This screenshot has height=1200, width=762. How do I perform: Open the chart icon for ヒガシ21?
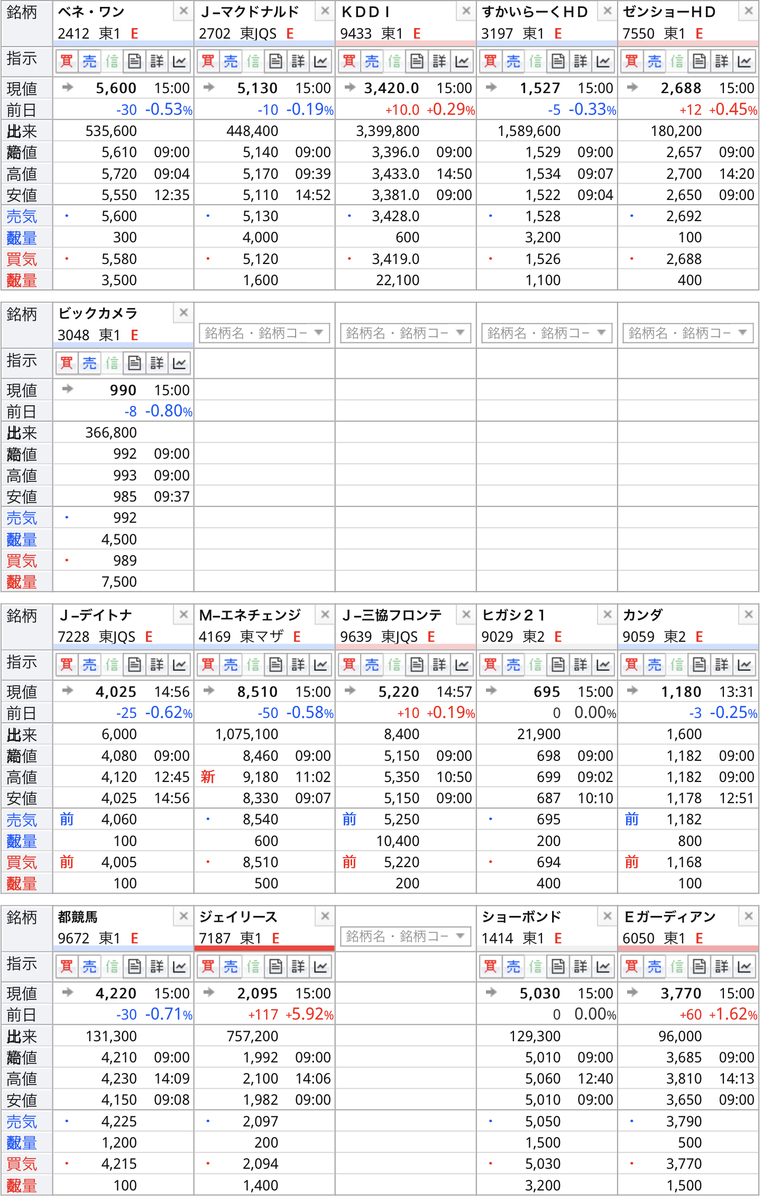[603, 664]
